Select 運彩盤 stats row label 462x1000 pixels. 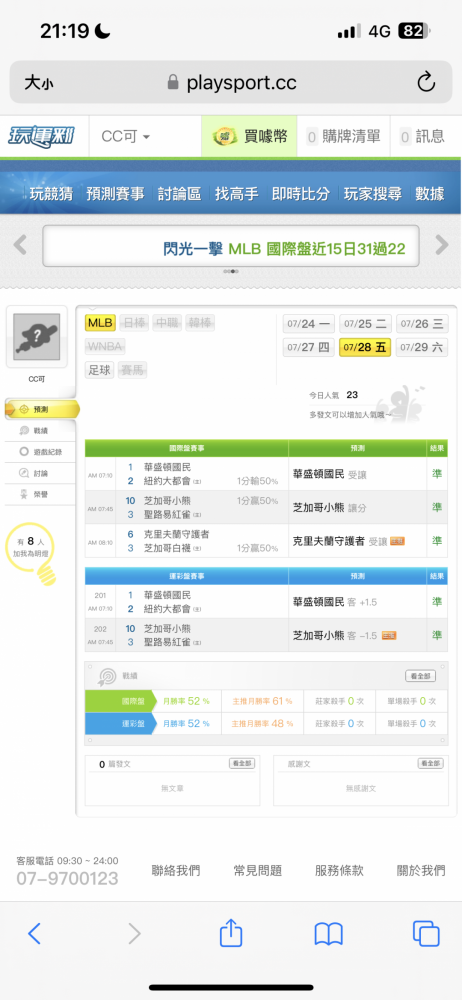119,723
